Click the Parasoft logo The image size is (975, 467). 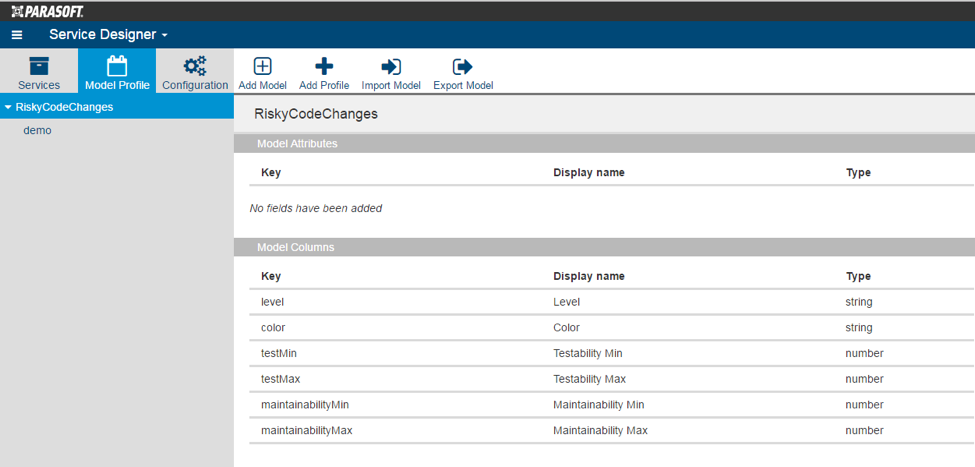47,11
